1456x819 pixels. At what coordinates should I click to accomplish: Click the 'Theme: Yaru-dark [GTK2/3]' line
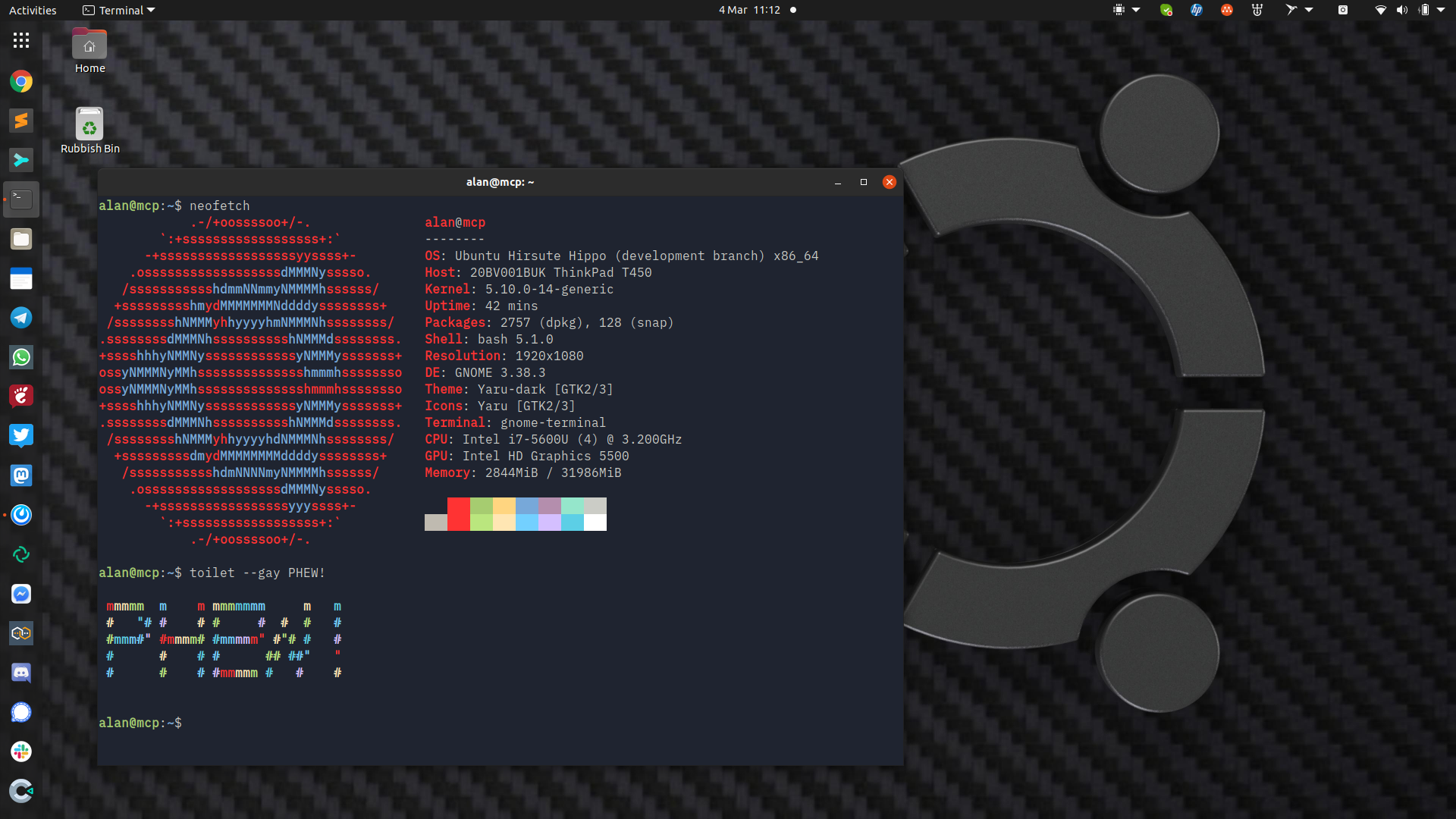(519, 389)
